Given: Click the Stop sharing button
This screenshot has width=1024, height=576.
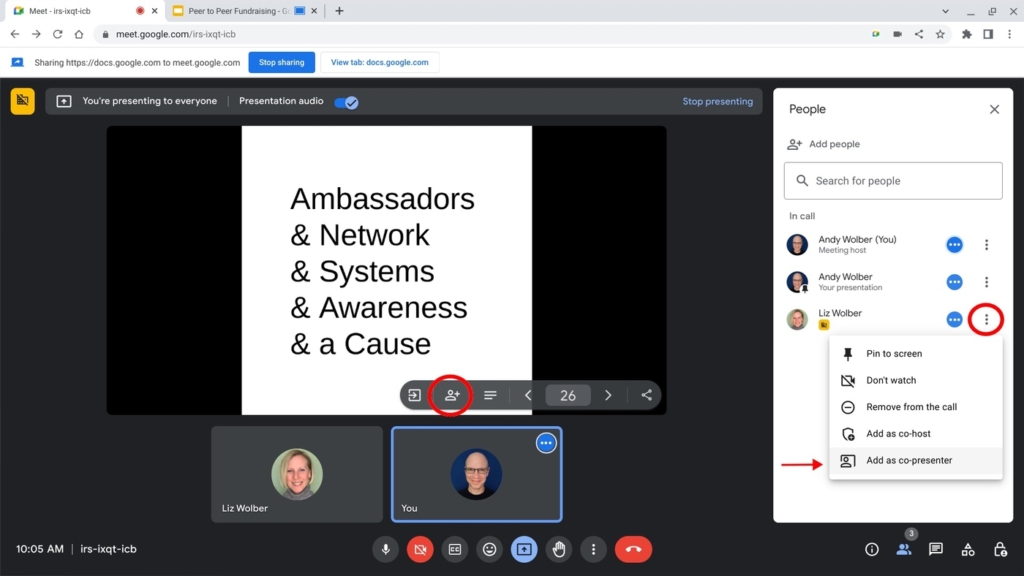Looking at the screenshot, I should click(x=281, y=62).
